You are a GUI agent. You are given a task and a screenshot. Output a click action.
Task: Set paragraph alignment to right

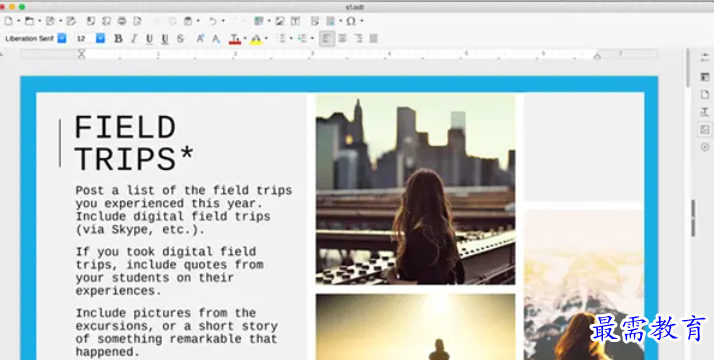click(x=358, y=39)
